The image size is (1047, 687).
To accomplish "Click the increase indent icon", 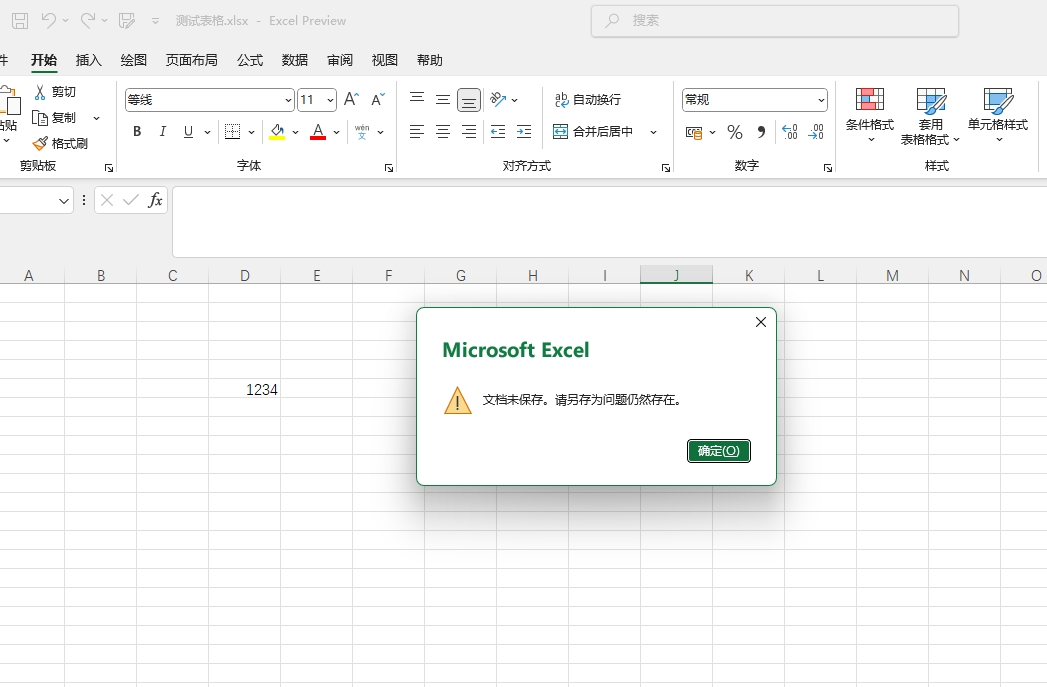I will coord(524,132).
